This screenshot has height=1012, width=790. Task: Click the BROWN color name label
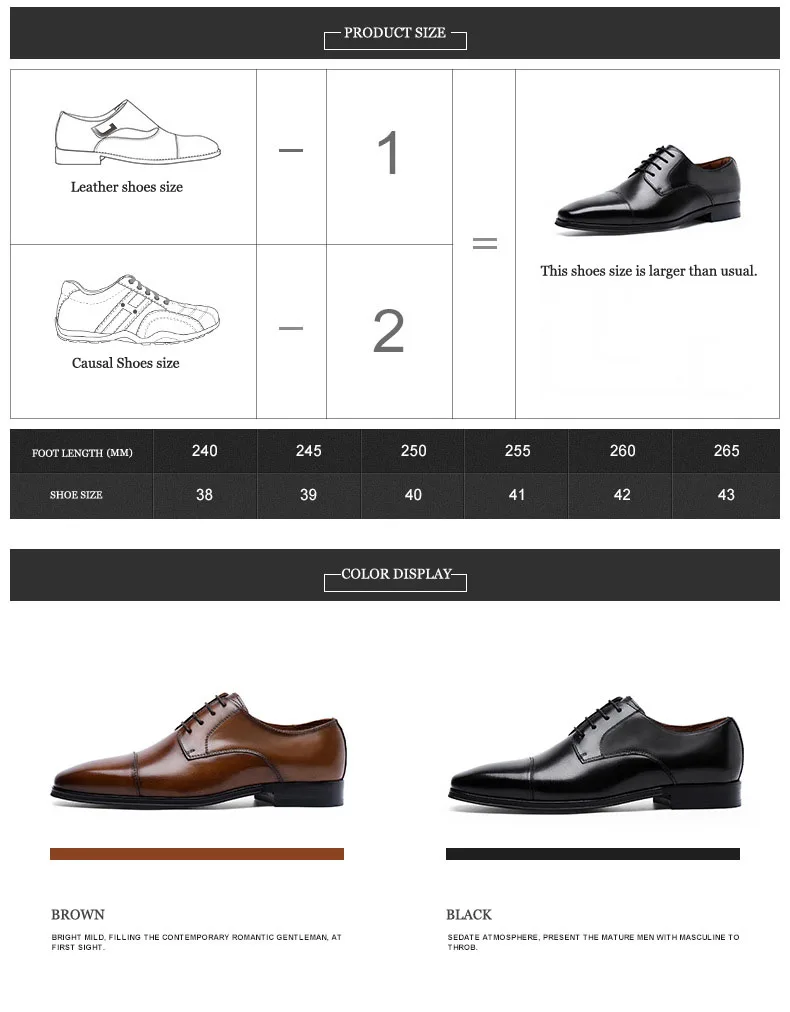click(x=77, y=915)
